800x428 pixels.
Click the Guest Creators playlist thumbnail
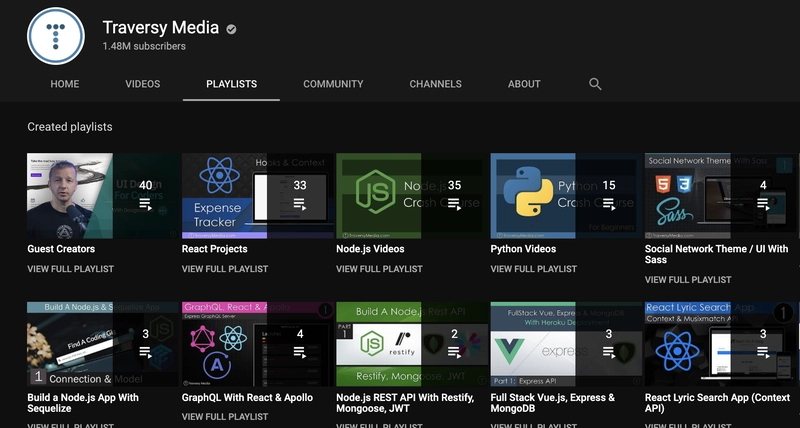click(103, 196)
